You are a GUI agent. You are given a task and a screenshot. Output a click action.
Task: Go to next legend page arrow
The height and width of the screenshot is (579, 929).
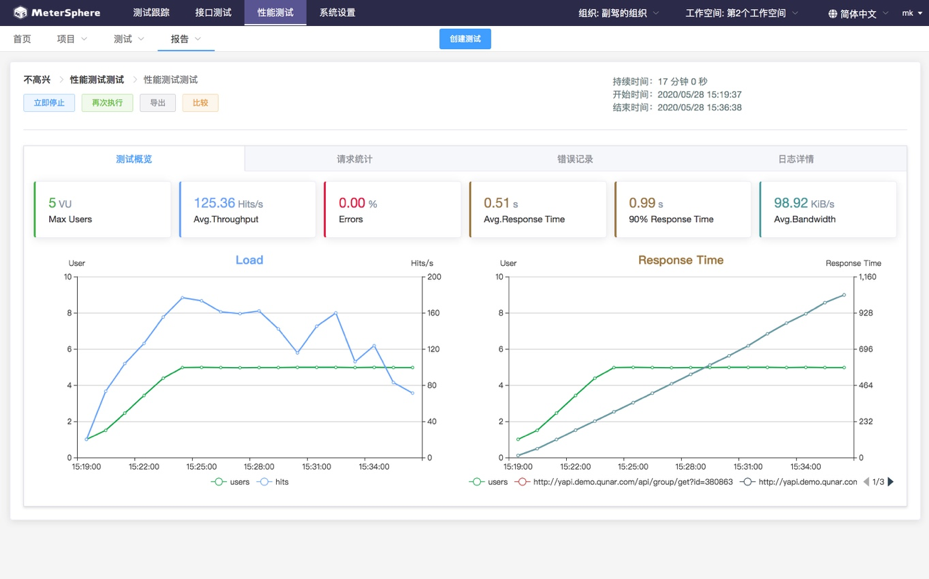(x=890, y=482)
